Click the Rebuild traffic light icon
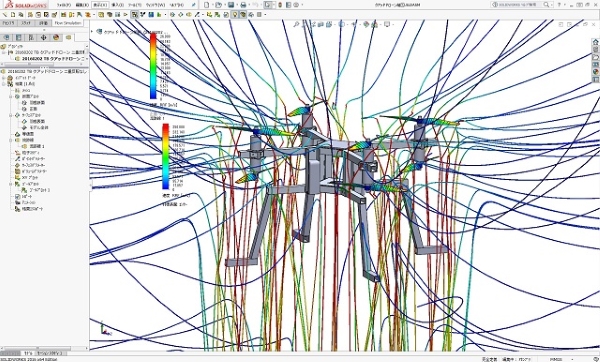 click(x=280, y=5)
